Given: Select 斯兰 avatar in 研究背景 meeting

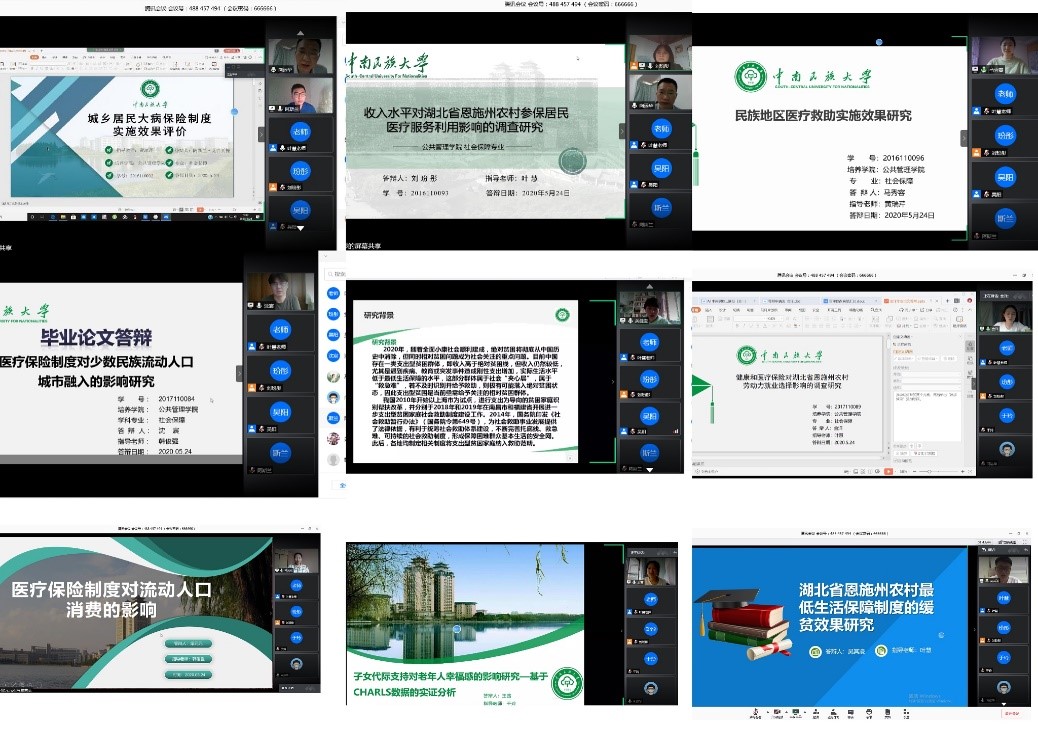Looking at the screenshot, I should [x=649, y=453].
